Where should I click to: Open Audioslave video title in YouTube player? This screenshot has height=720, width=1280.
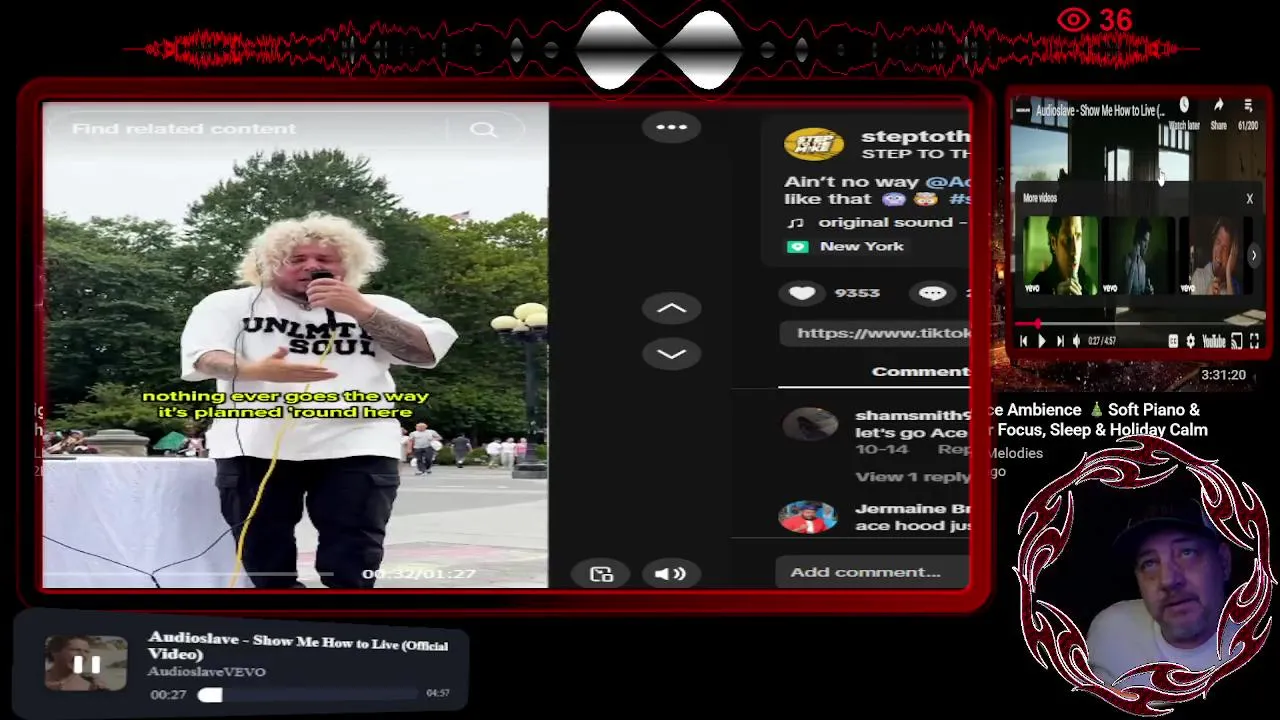pos(1100,111)
